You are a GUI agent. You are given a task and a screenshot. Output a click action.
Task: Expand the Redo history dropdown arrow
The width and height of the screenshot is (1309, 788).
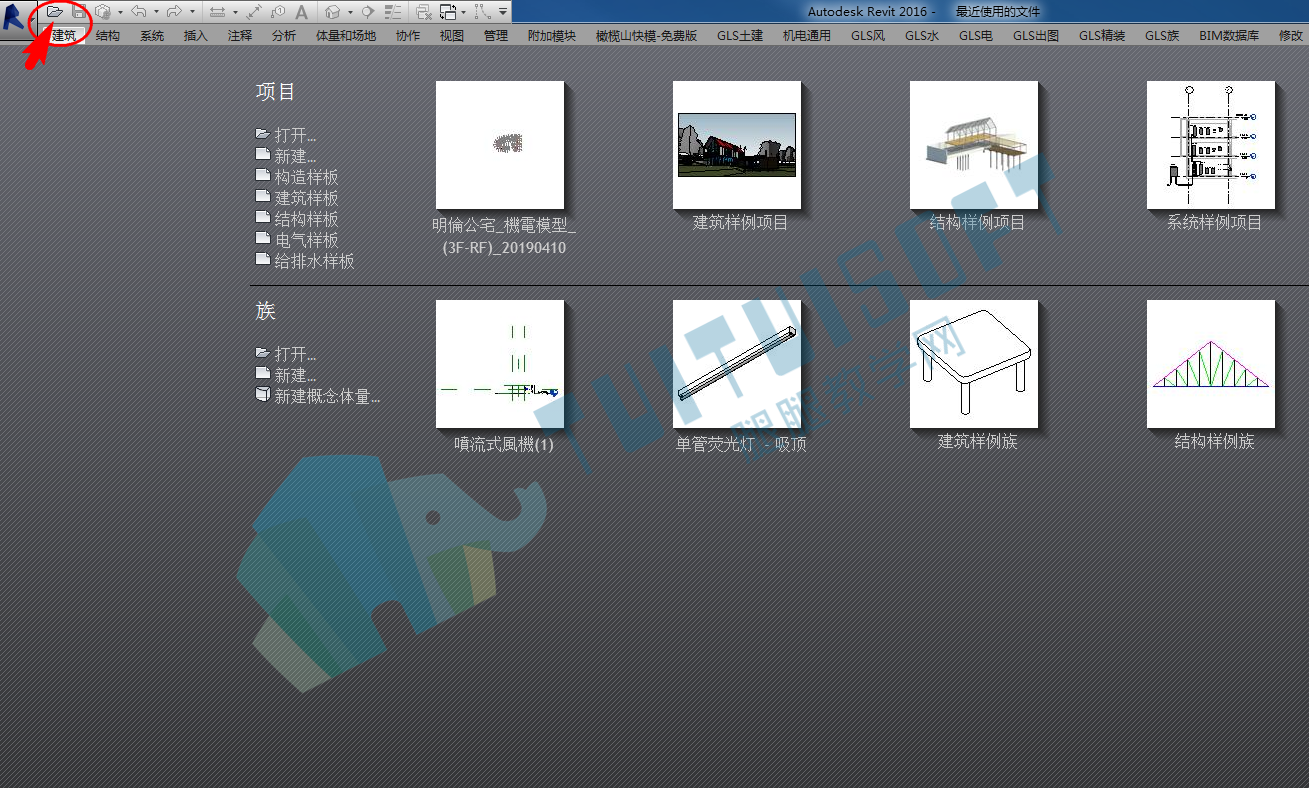(x=192, y=11)
